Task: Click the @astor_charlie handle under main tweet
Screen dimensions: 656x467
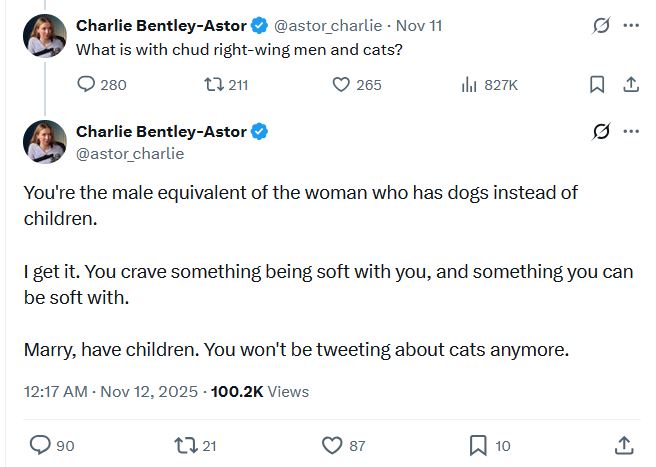Action: tap(130, 154)
